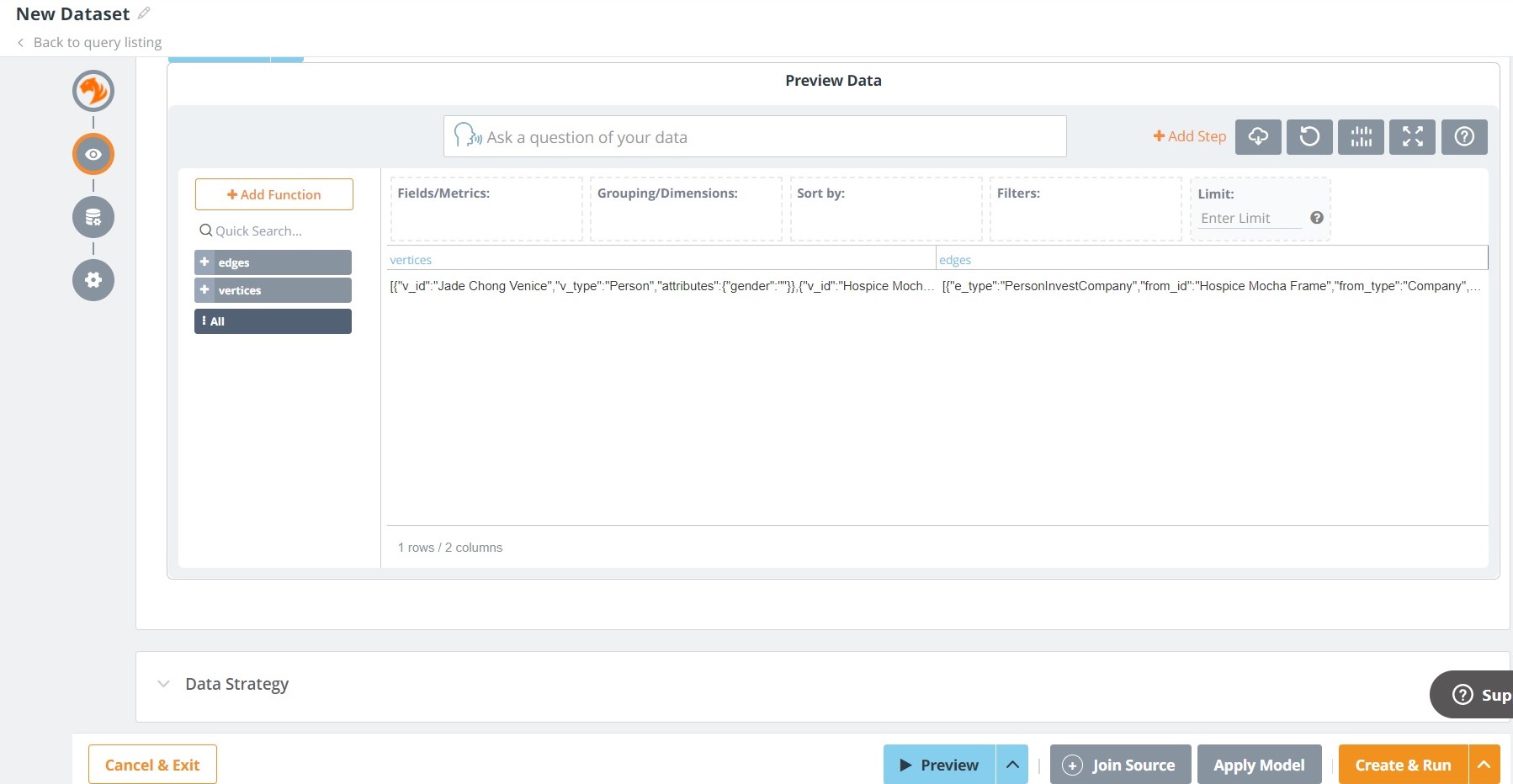Expand the Data Strategy section

[x=164, y=684]
